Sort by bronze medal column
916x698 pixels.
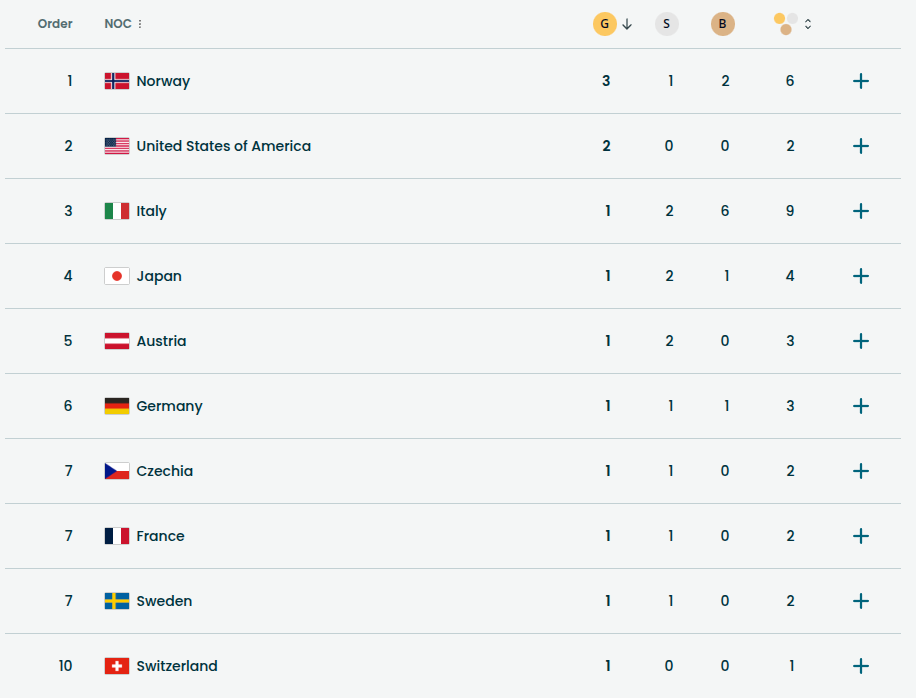(x=722, y=24)
